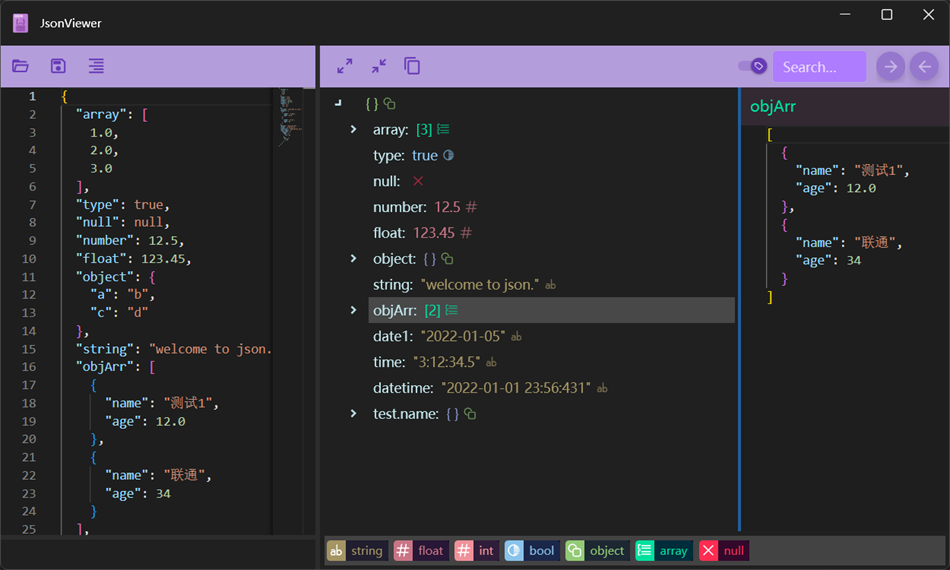The image size is (950, 570).
Task: Select the string tree row
Action: tap(551, 285)
